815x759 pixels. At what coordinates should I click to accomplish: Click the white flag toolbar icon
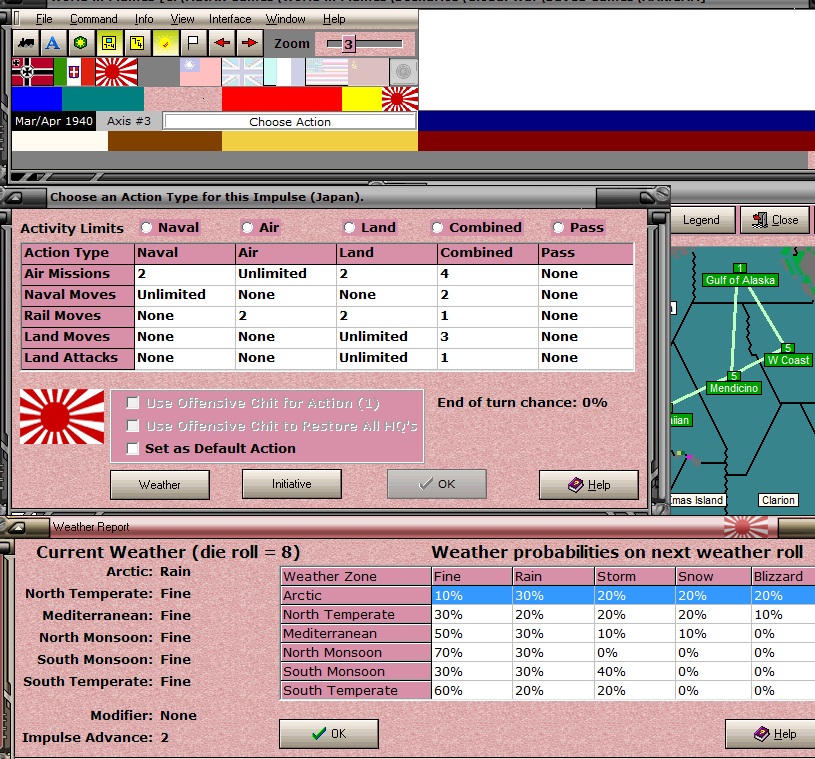(193, 43)
